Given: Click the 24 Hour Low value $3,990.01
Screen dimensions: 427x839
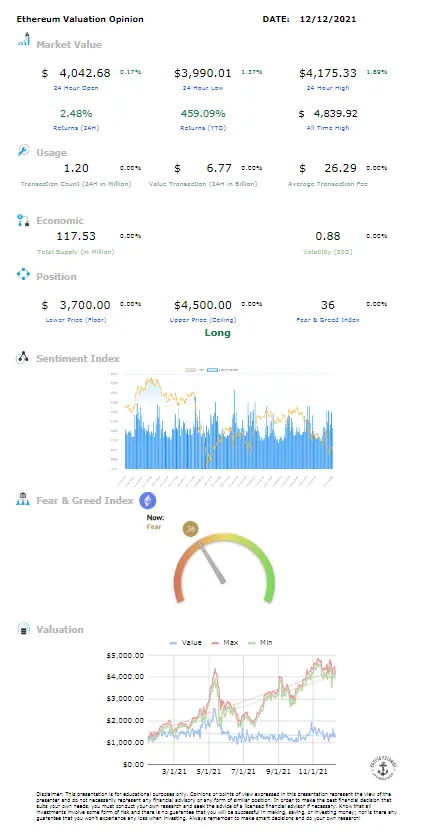Looking at the screenshot, I should click(203, 73).
